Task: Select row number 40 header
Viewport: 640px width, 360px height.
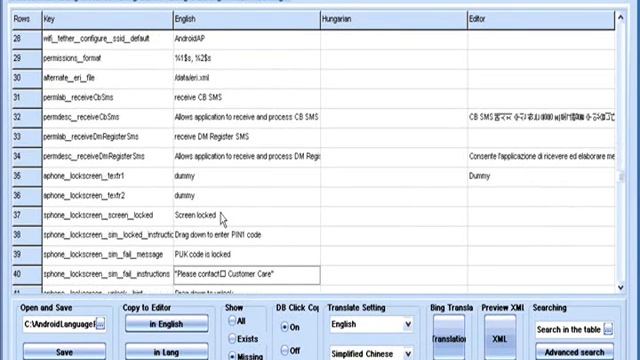Action: click(27, 274)
